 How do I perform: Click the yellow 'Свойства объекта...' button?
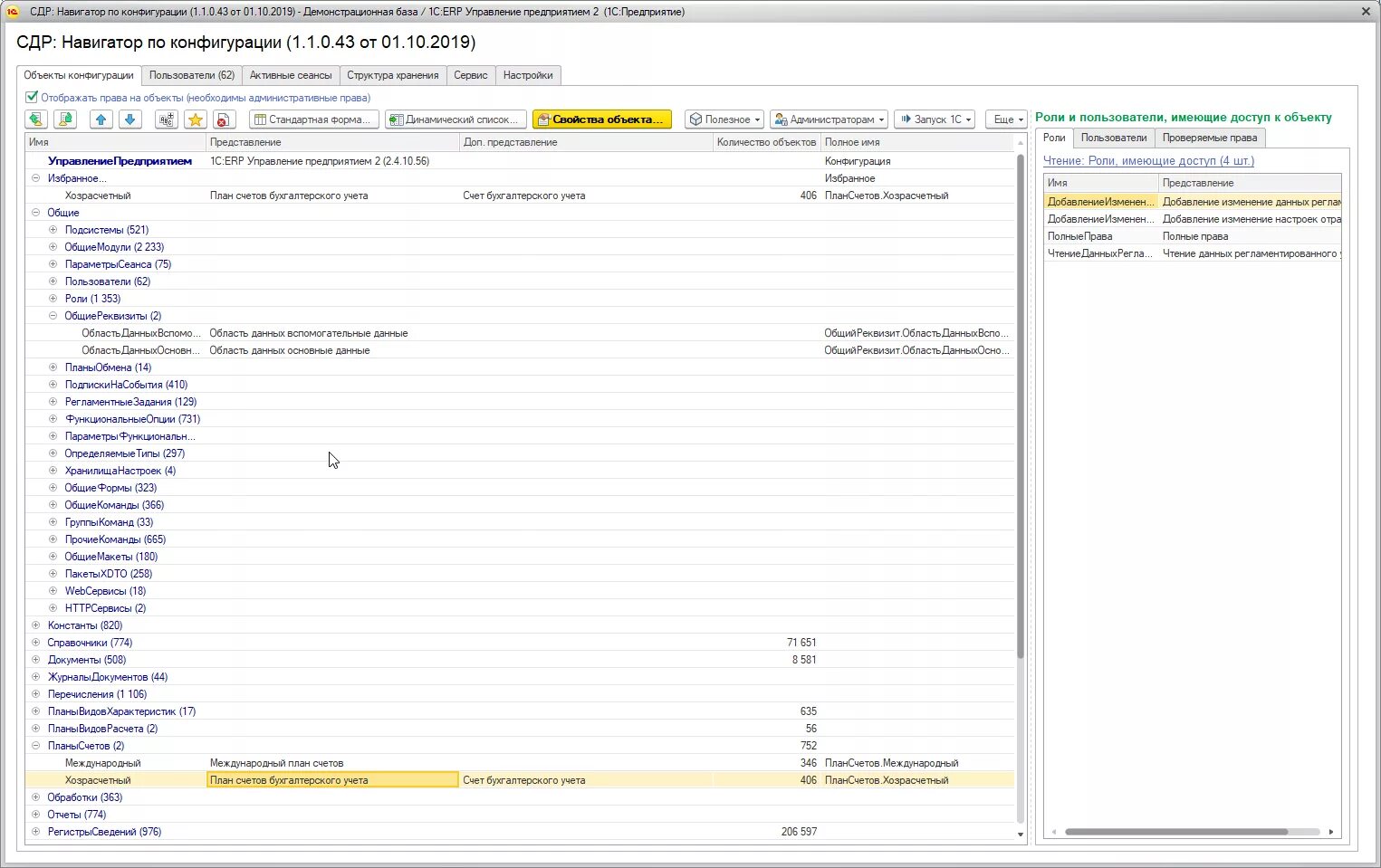[602, 119]
